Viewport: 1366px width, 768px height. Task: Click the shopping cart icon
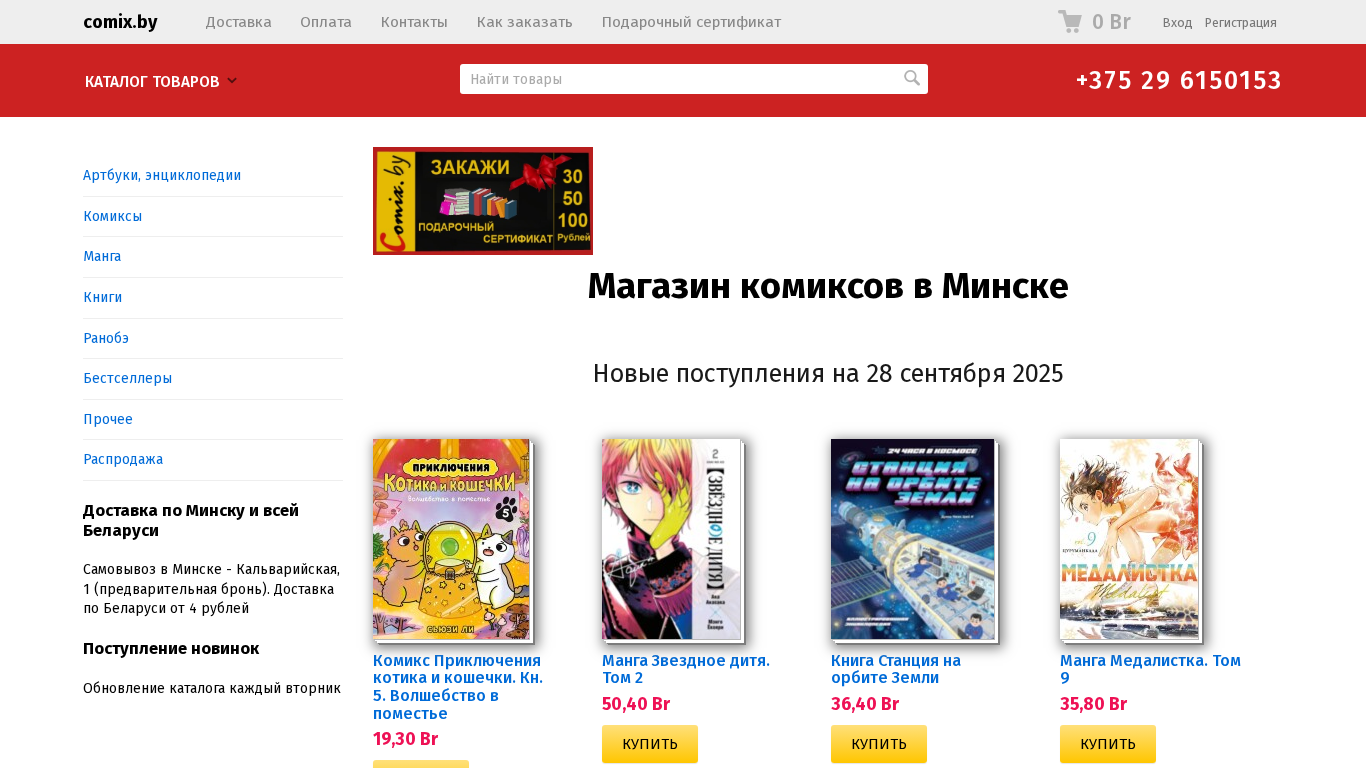coord(1070,22)
